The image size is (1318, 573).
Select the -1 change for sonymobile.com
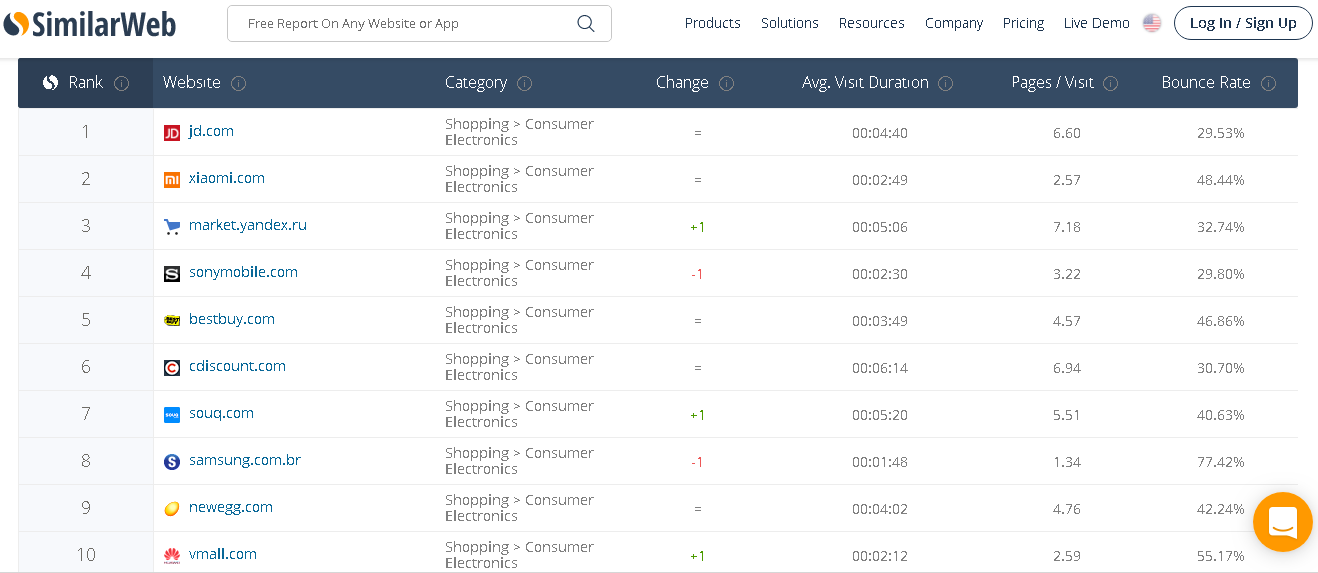pos(698,274)
